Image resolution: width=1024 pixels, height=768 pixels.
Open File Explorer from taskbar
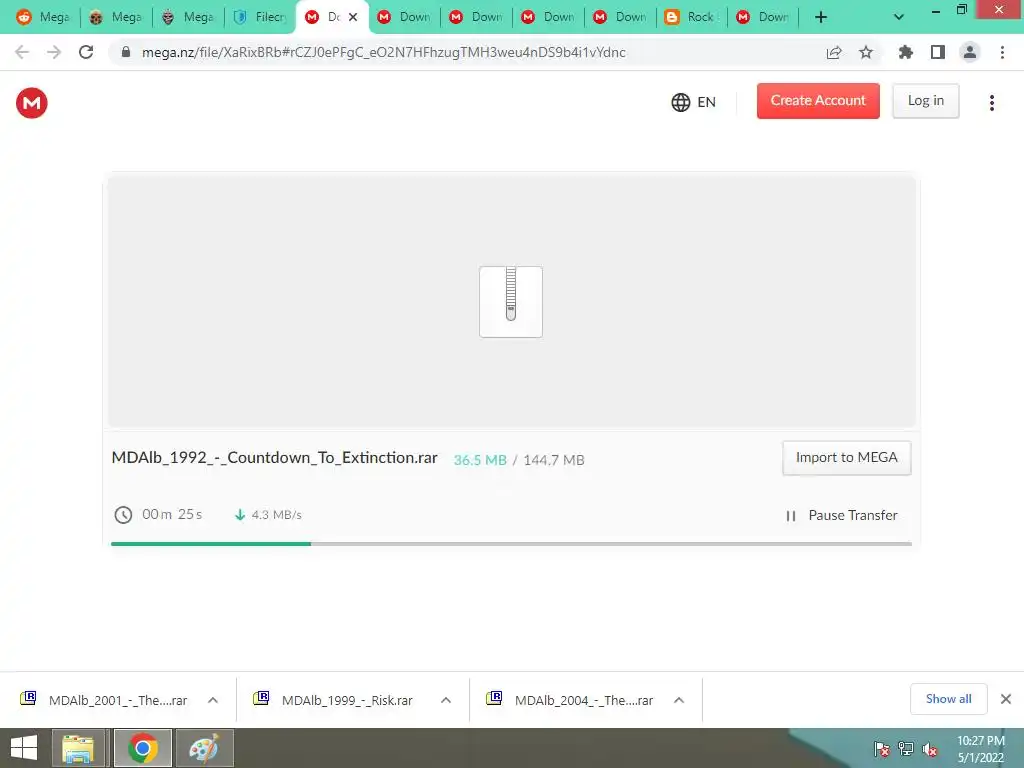point(78,748)
